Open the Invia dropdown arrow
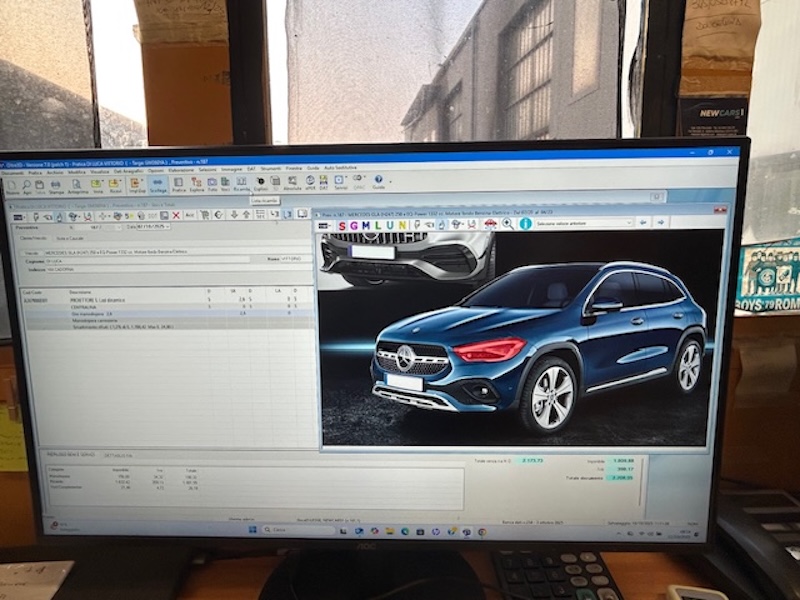The height and width of the screenshot is (600, 800). tap(103, 183)
